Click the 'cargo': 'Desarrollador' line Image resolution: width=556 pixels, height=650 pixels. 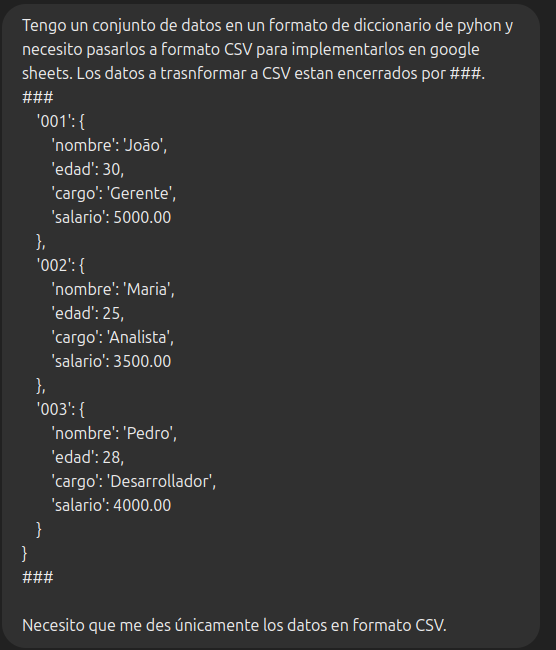point(134,481)
